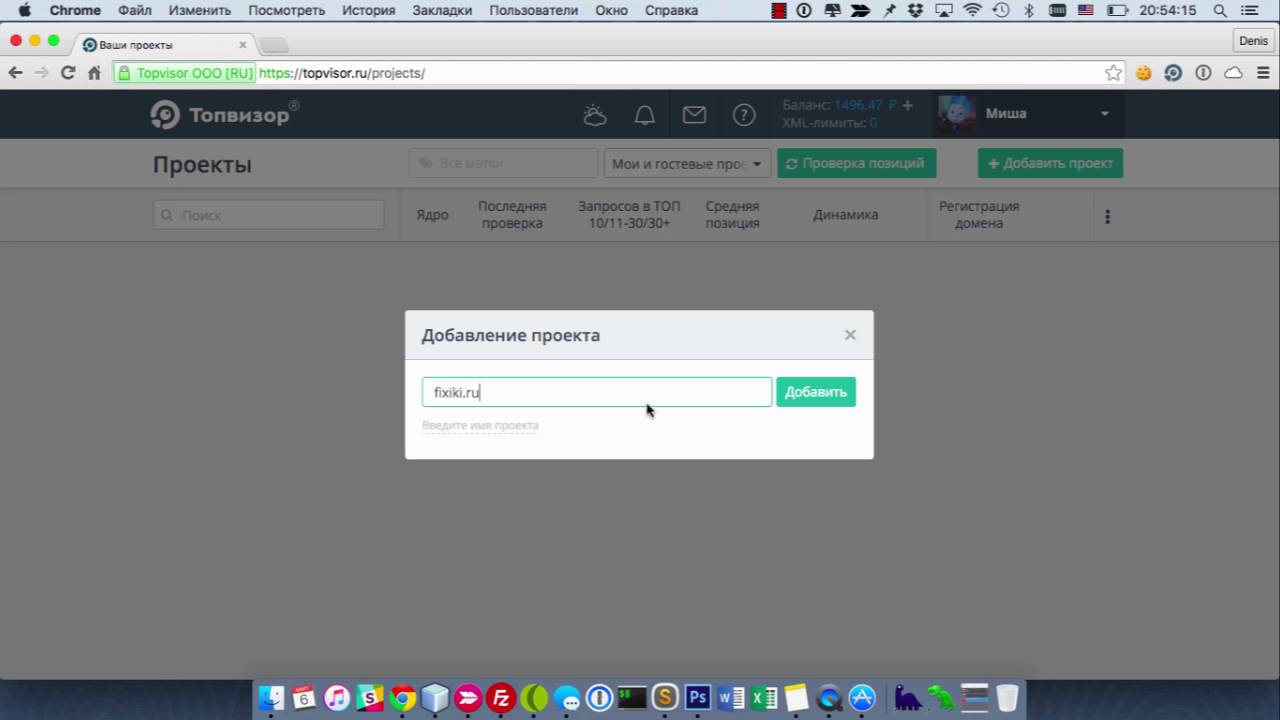1280x720 pixels.
Task: Focus the project name field containing fixiki.ru
Action: tap(597, 392)
